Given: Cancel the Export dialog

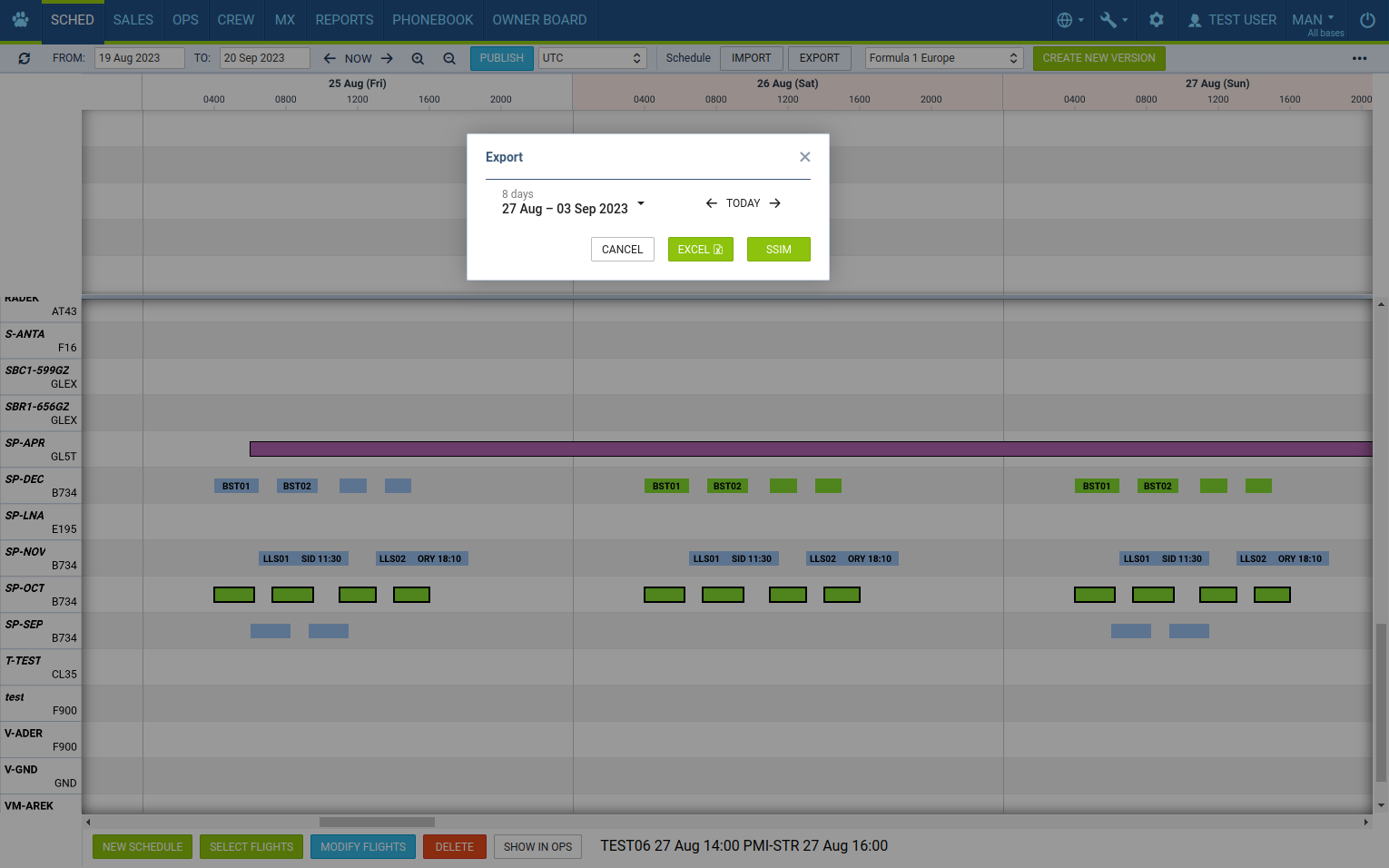Looking at the screenshot, I should (622, 250).
